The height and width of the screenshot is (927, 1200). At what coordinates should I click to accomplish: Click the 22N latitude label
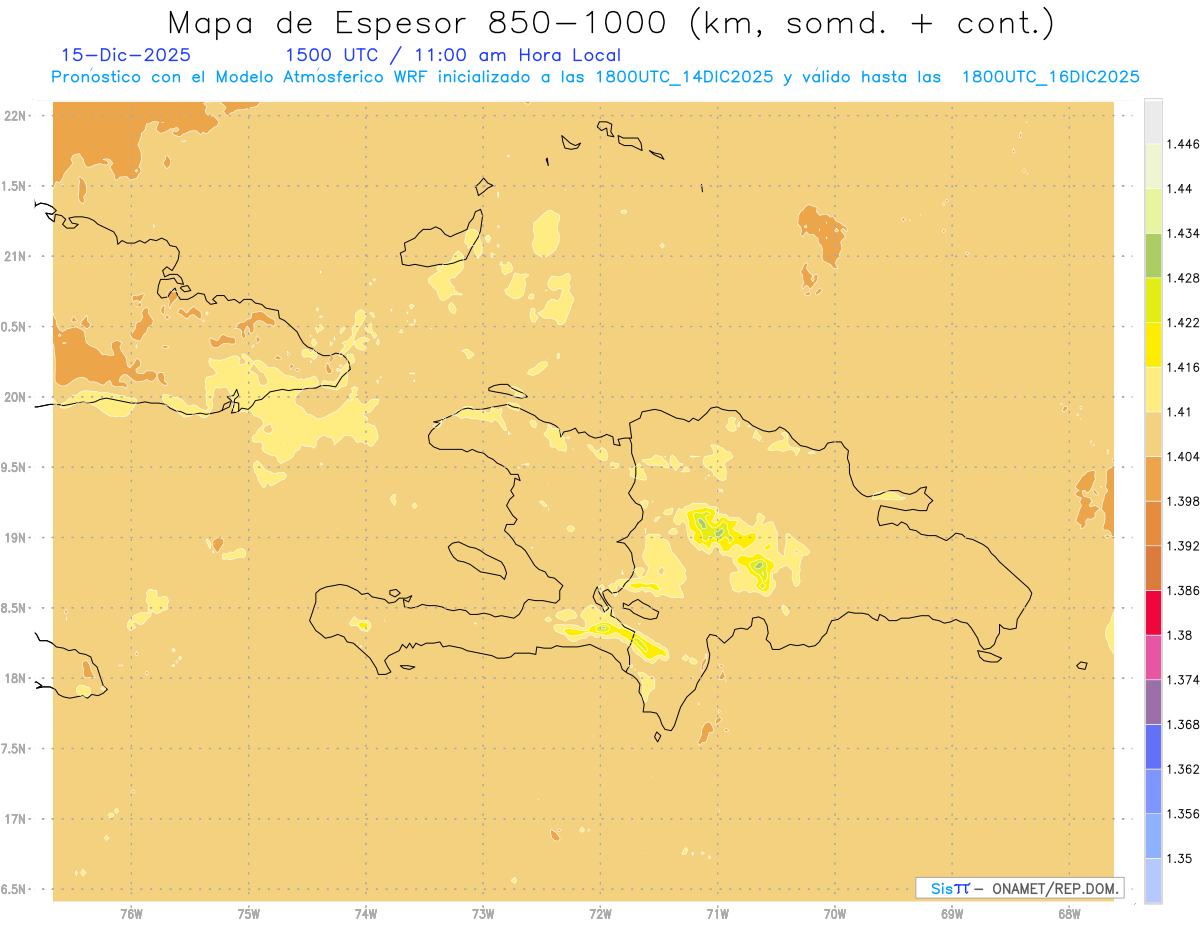point(15,116)
